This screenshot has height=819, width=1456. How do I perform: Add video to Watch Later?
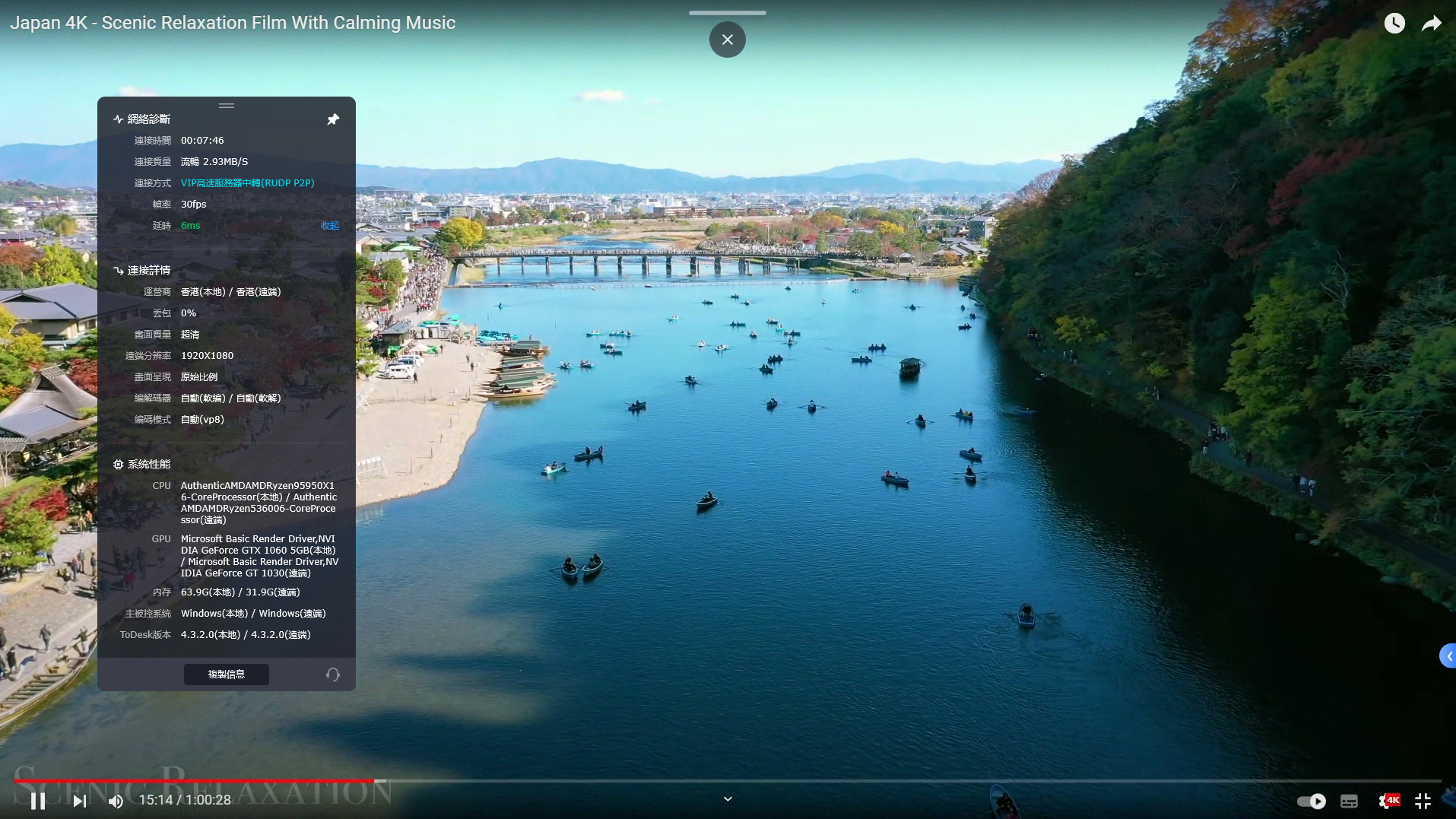(1394, 23)
